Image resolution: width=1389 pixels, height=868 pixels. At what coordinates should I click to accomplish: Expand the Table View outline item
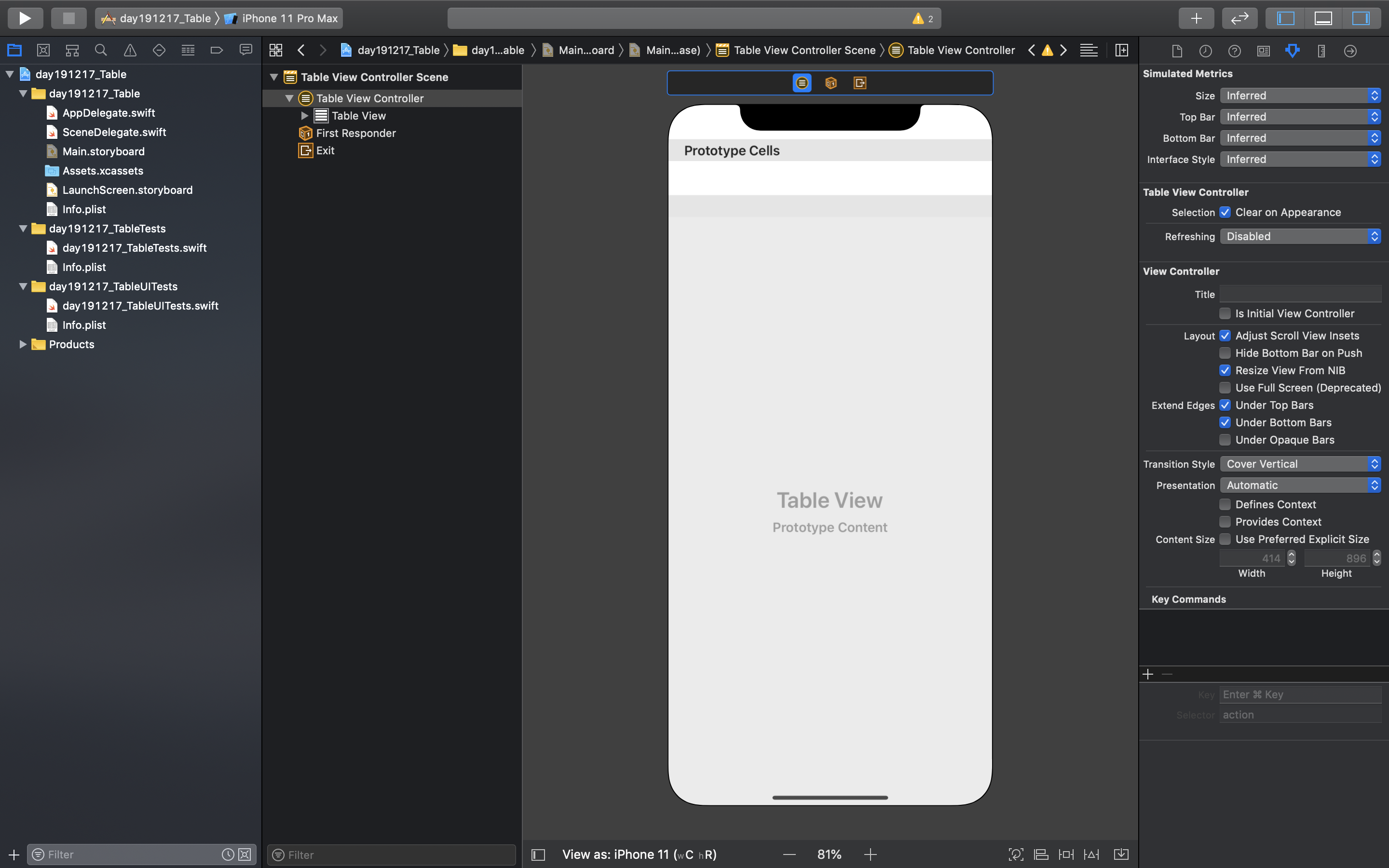[305, 116]
